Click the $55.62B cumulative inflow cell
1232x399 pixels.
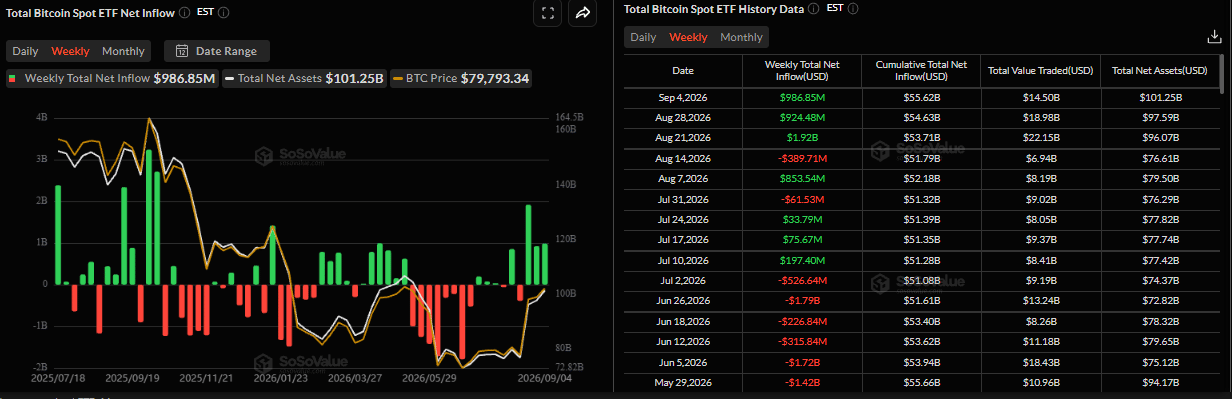coord(921,97)
